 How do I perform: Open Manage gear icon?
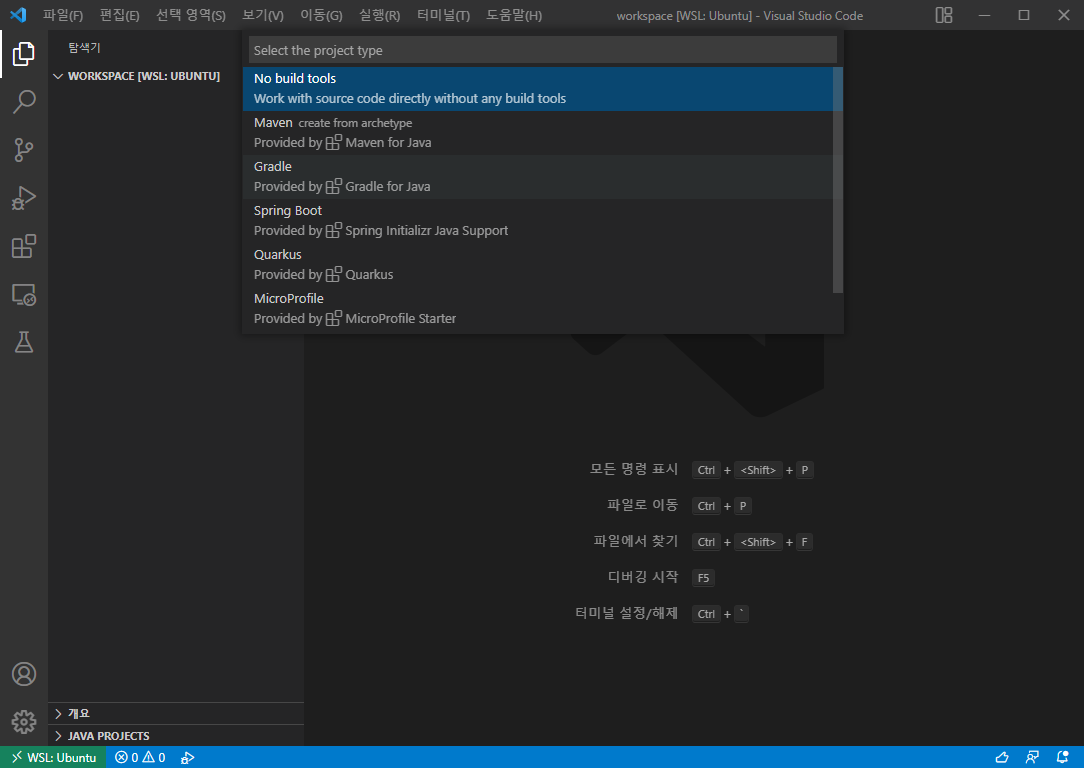click(24, 722)
